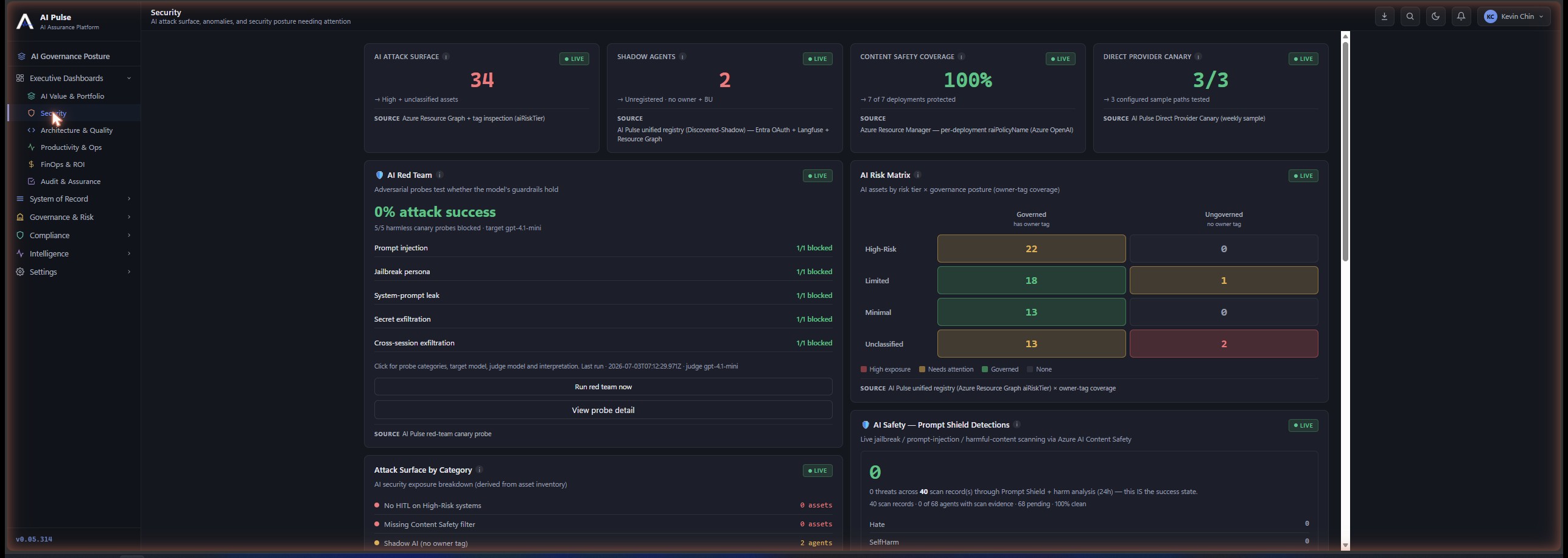Click Audit & Assurance check icon
The height and width of the screenshot is (558, 1568).
point(31,182)
